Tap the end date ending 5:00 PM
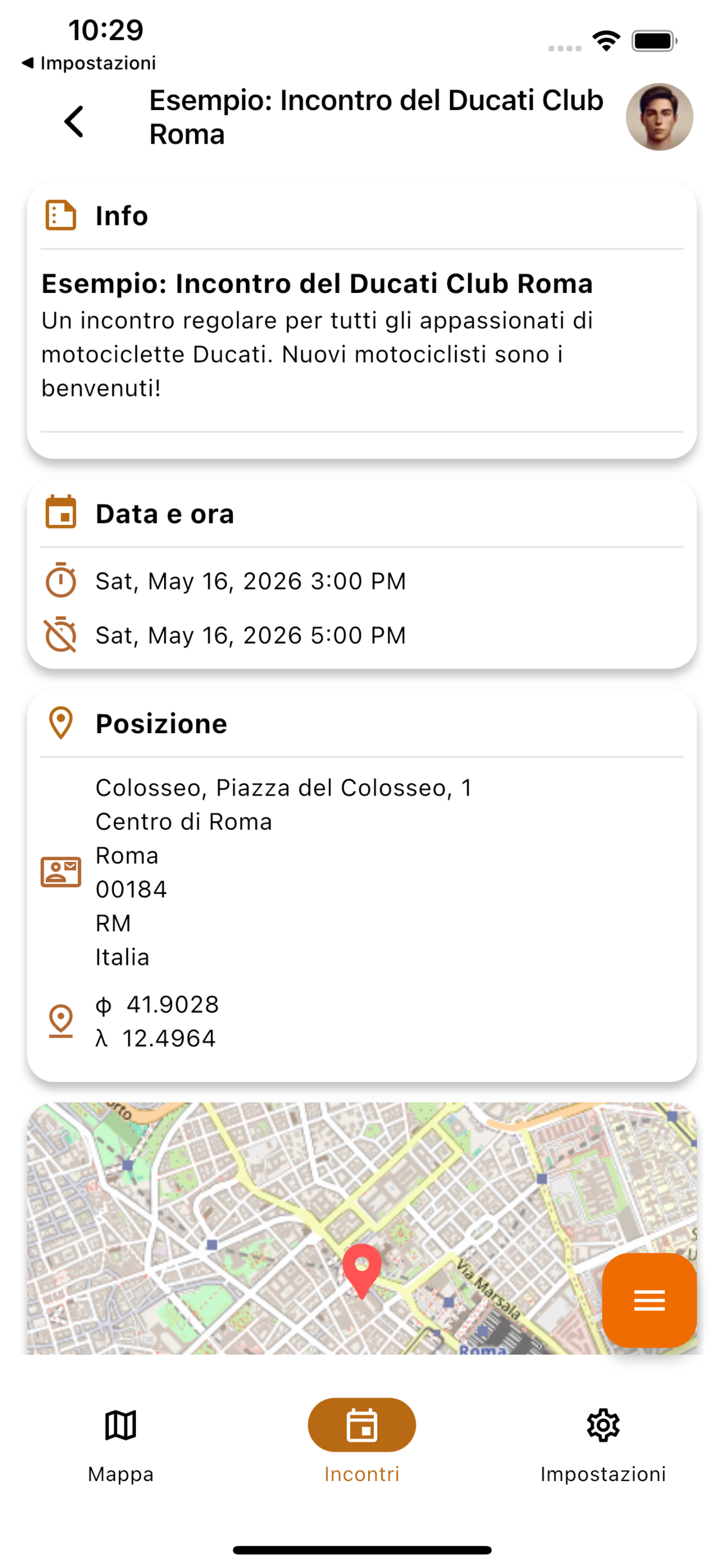The height and width of the screenshot is (1568, 724). point(251,635)
